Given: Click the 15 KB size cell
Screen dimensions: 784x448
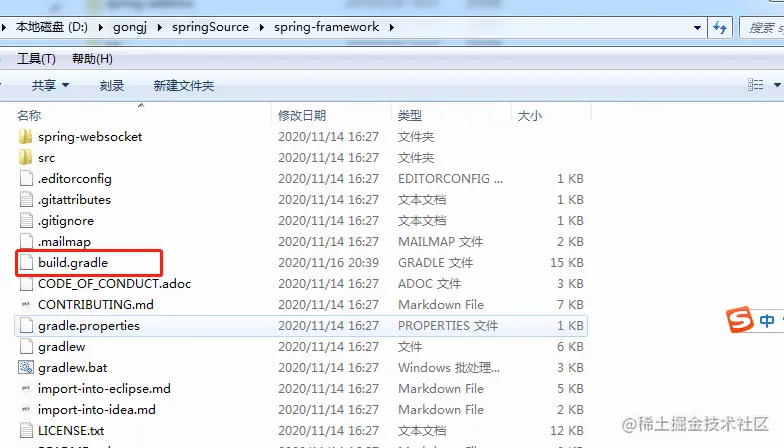Looking at the screenshot, I should pyautogui.click(x=567, y=262).
